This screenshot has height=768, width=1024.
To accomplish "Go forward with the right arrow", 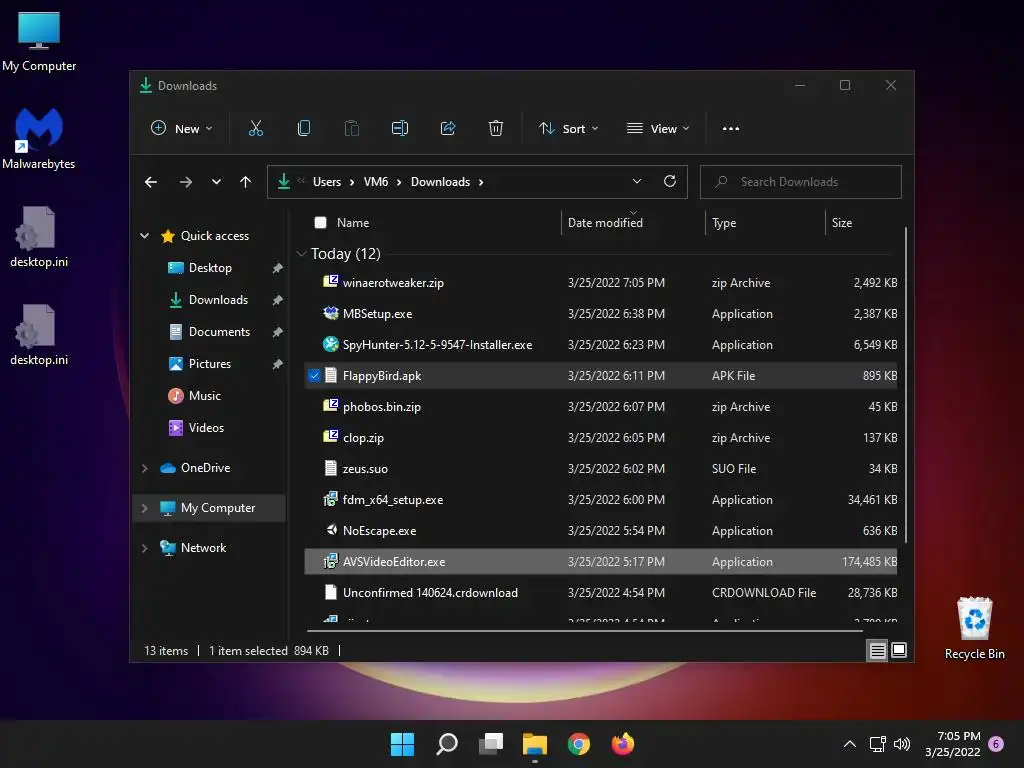I will point(185,182).
